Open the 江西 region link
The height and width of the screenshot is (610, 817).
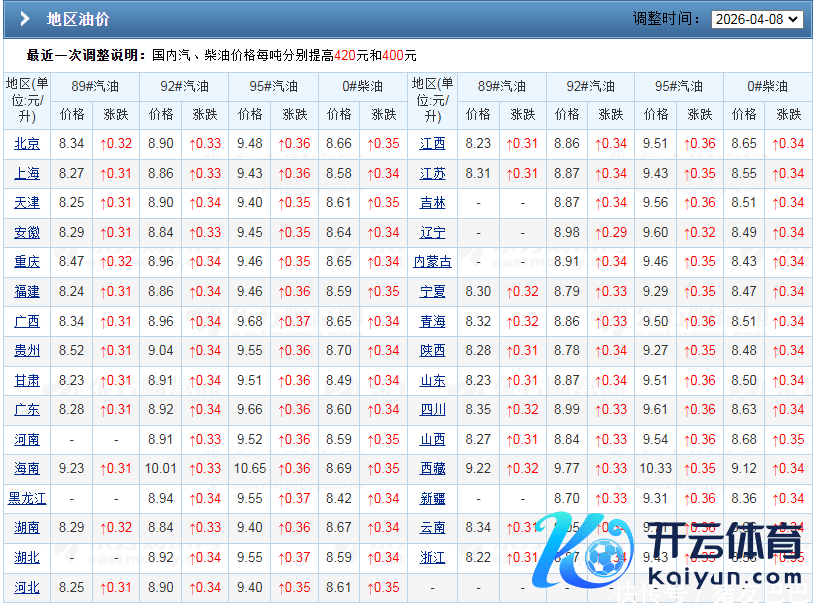[433, 144]
